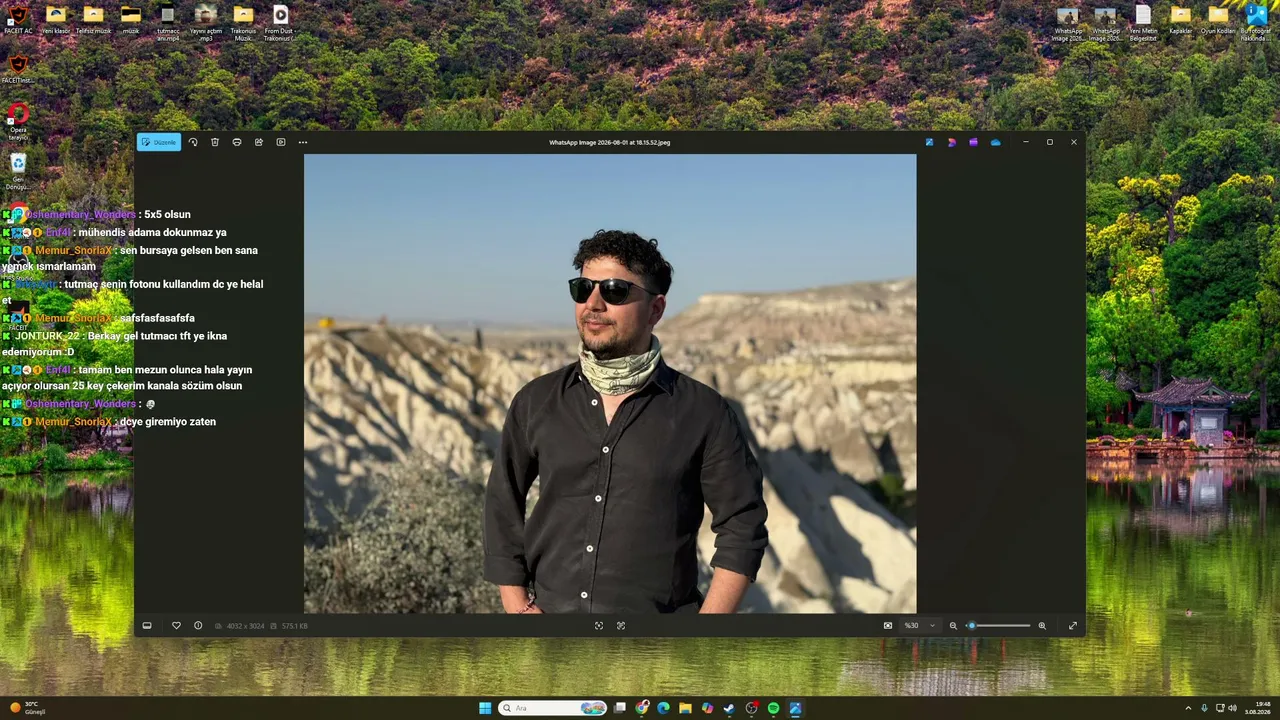The width and height of the screenshot is (1280, 720).
Task: Open File Explorer from the taskbar
Action: click(685, 708)
